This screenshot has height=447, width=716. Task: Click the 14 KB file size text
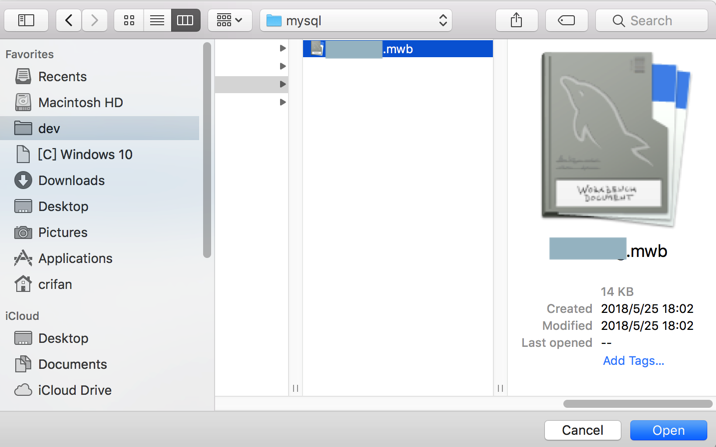pyautogui.click(x=617, y=292)
